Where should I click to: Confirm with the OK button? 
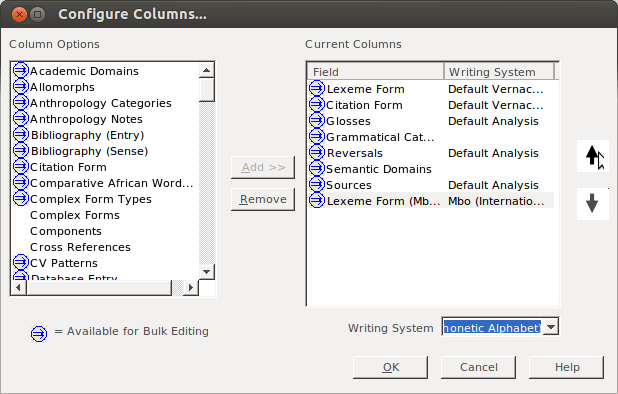point(390,367)
